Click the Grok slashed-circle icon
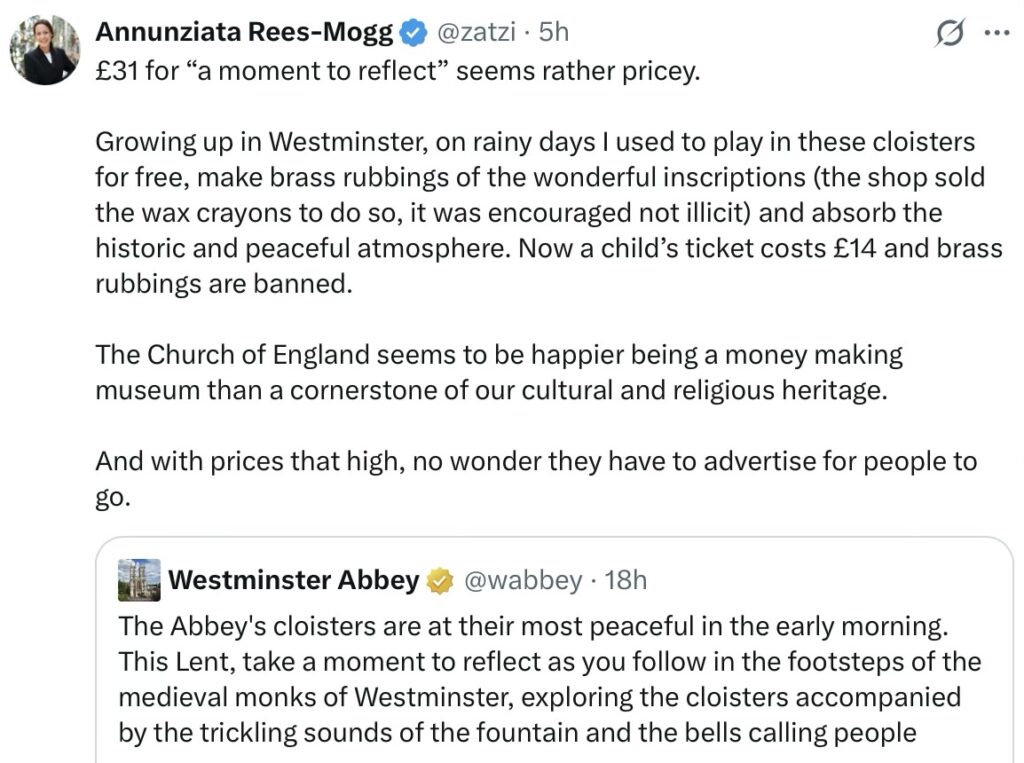Viewport: 1024px width, 763px height. click(x=945, y=35)
